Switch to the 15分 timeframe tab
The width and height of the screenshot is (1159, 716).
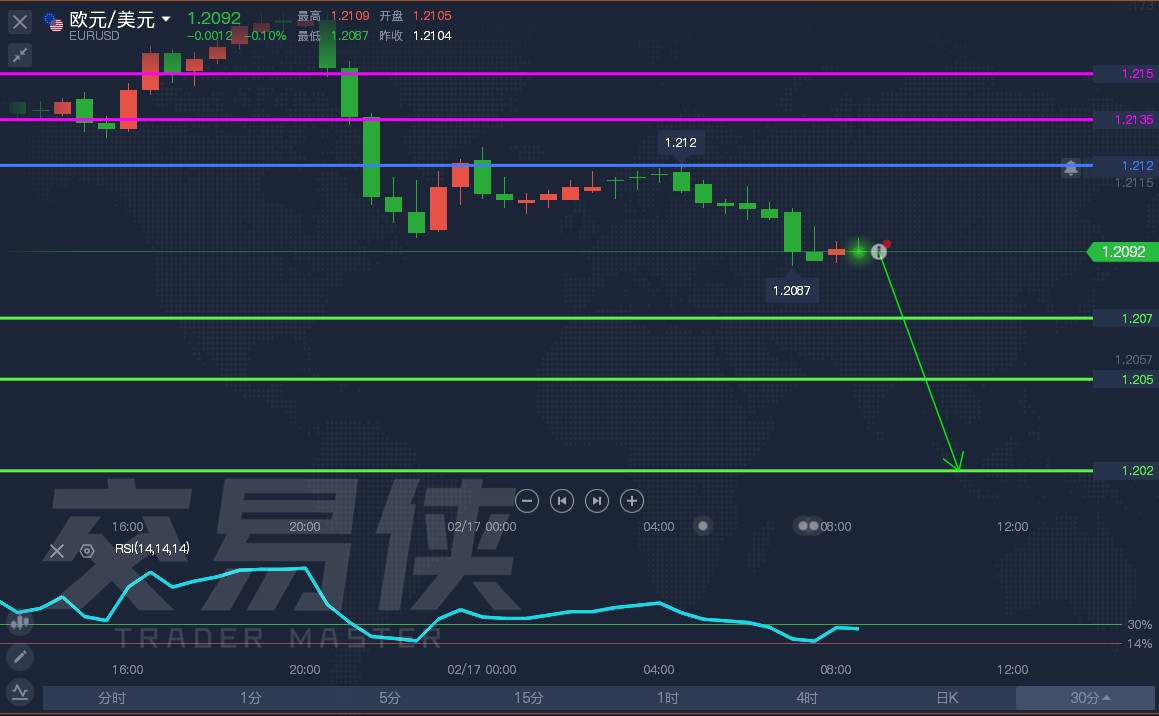[528, 698]
